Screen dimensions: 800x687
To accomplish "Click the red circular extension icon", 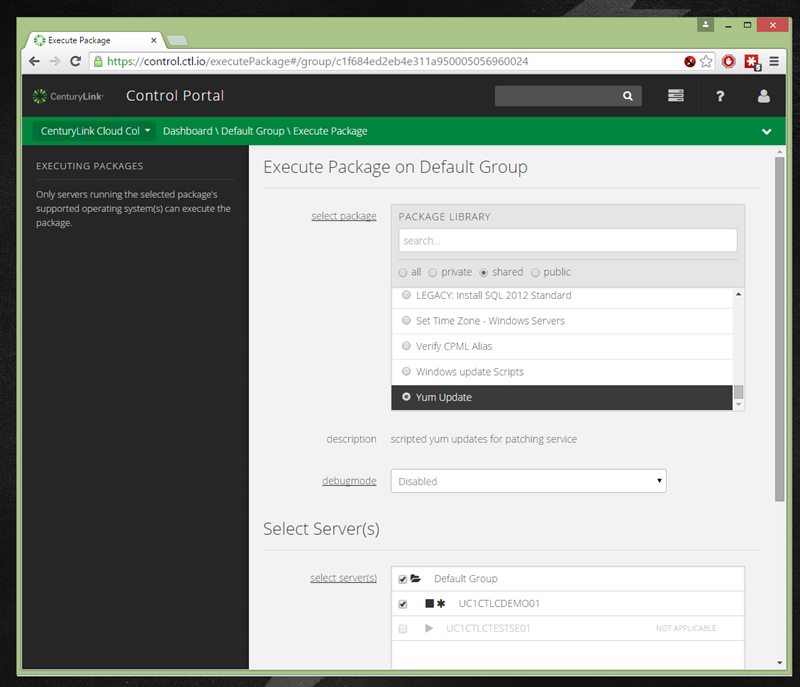I will 729,62.
